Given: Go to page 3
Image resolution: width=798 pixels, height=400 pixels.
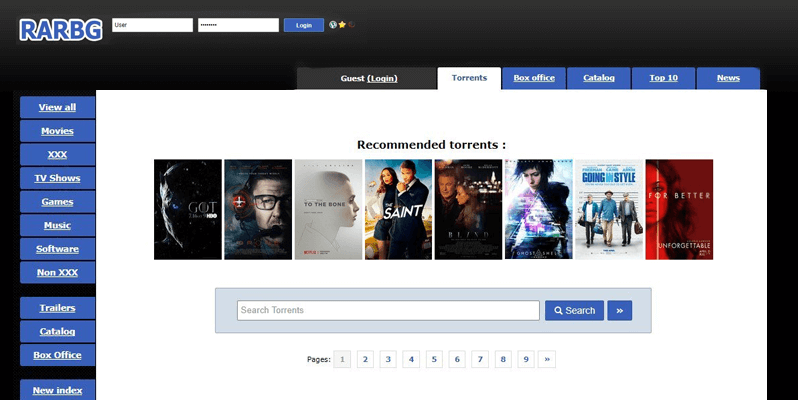Looking at the screenshot, I should pyautogui.click(x=388, y=359).
